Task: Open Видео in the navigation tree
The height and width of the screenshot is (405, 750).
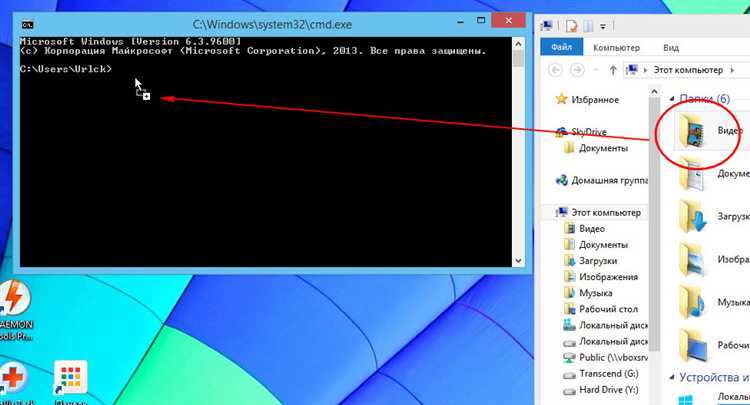Action: pyautogui.click(x=592, y=229)
